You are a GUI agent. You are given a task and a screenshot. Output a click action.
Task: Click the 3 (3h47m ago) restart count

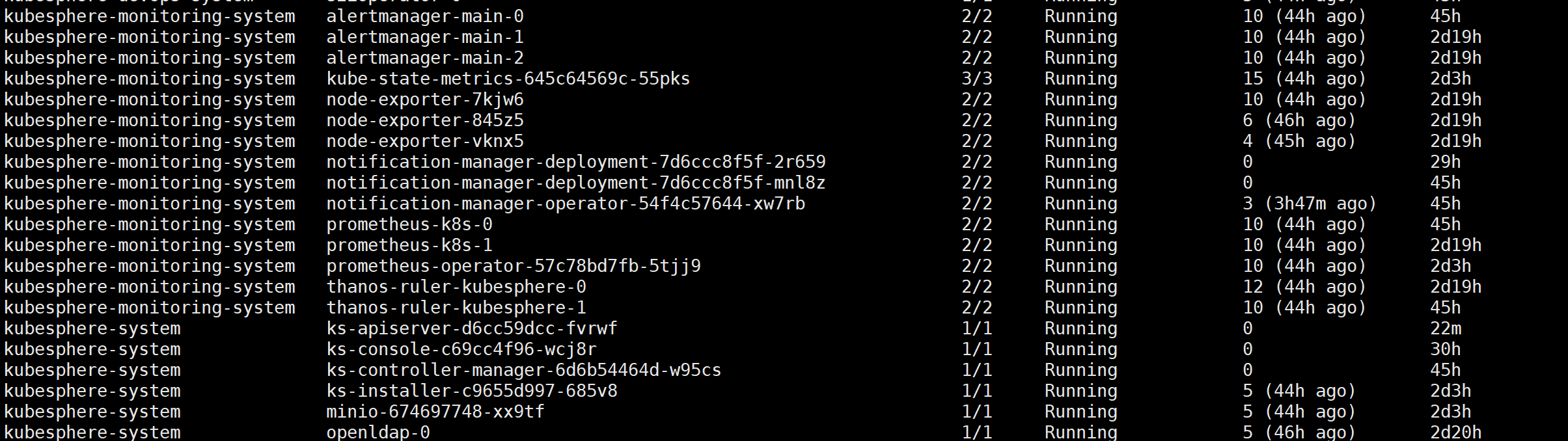pos(1310,204)
